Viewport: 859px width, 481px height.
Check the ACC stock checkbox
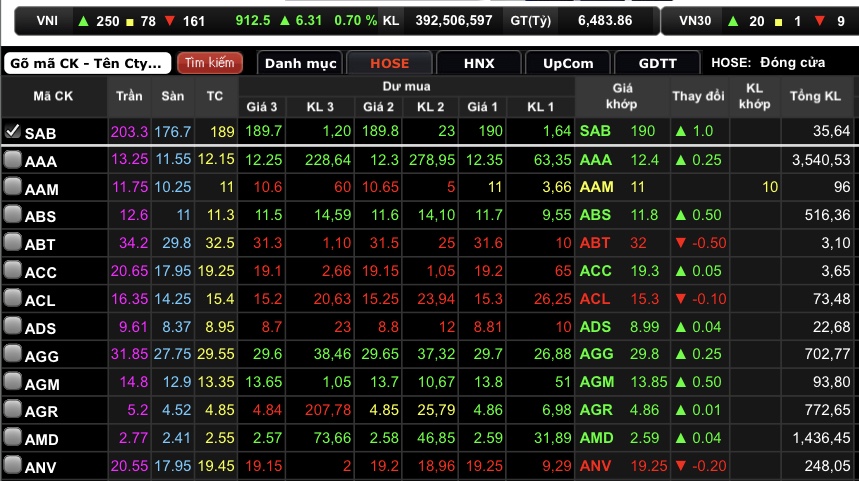(x=12, y=270)
